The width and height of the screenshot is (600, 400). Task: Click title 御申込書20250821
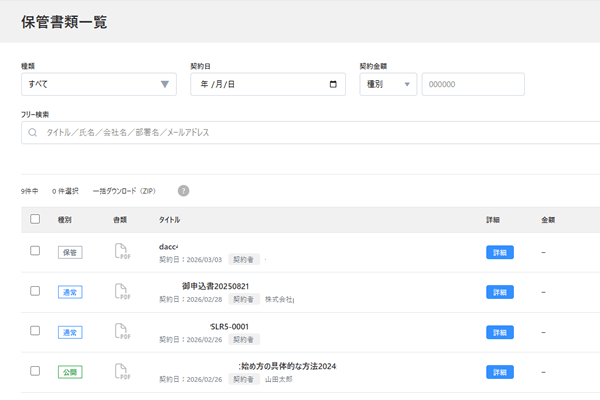click(x=215, y=286)
